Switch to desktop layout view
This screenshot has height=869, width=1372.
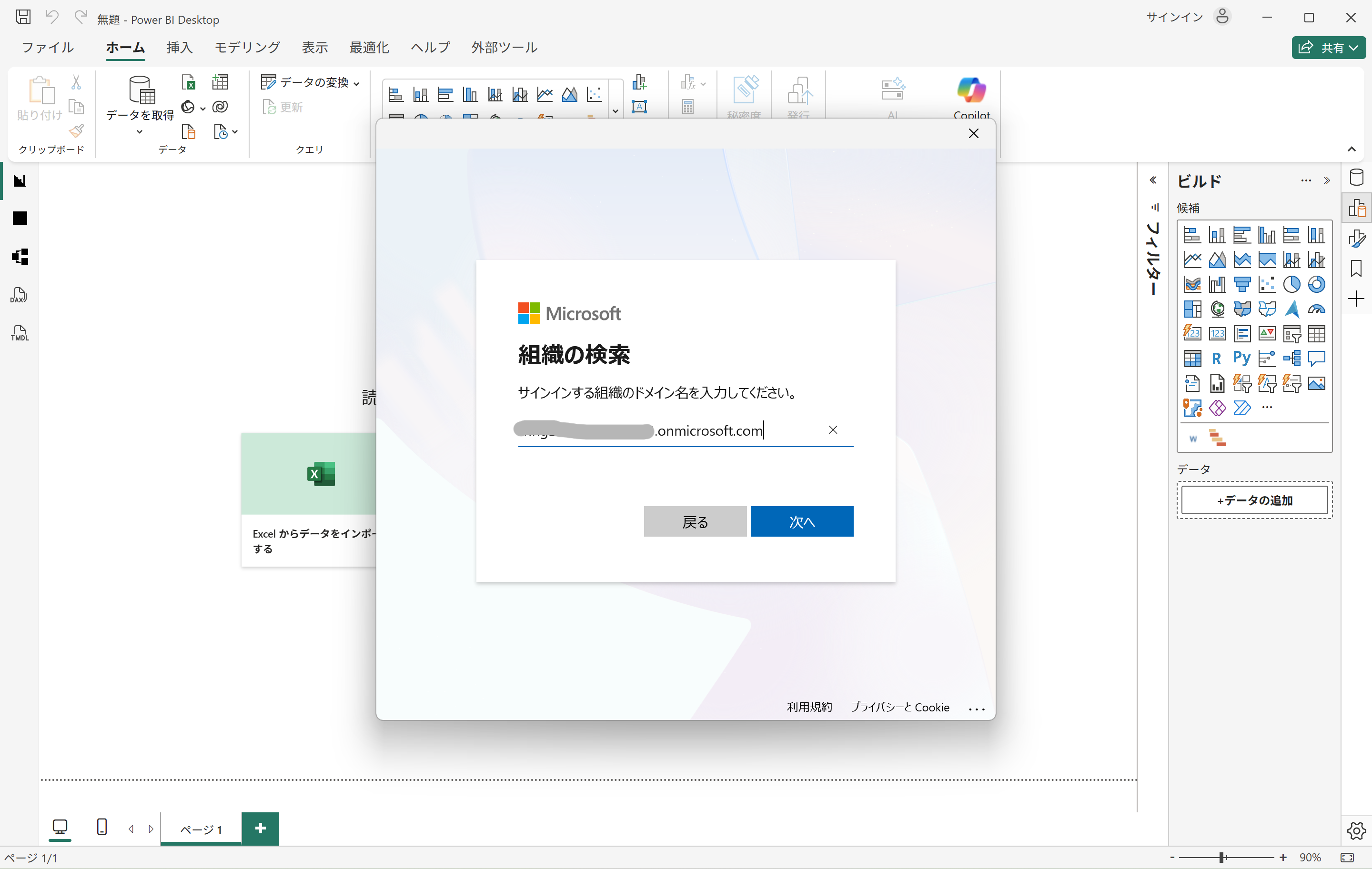coord(60,827)
